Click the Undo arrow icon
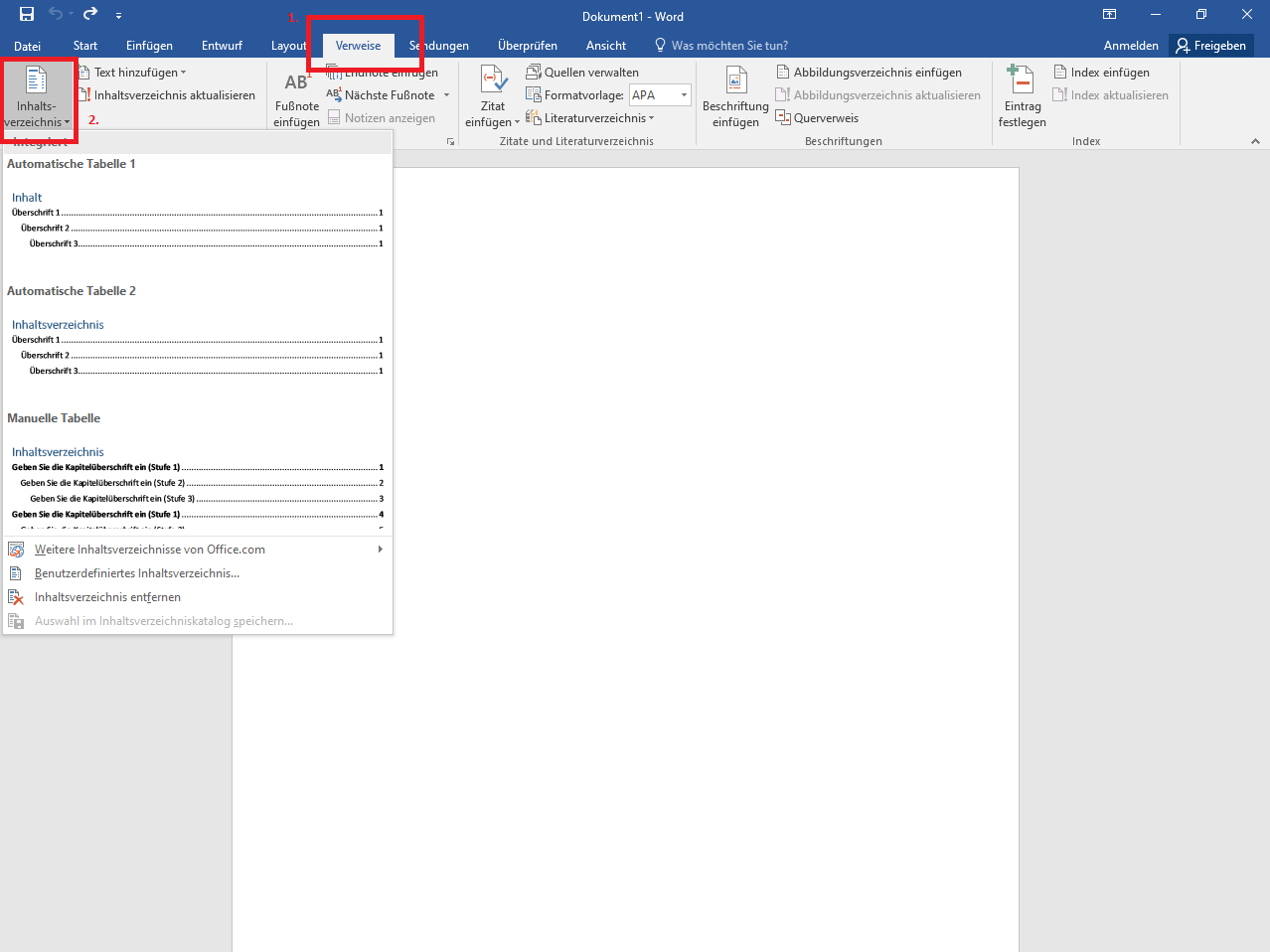The width and height of the screenshot is (1270, 952). [x=56, y=14]
